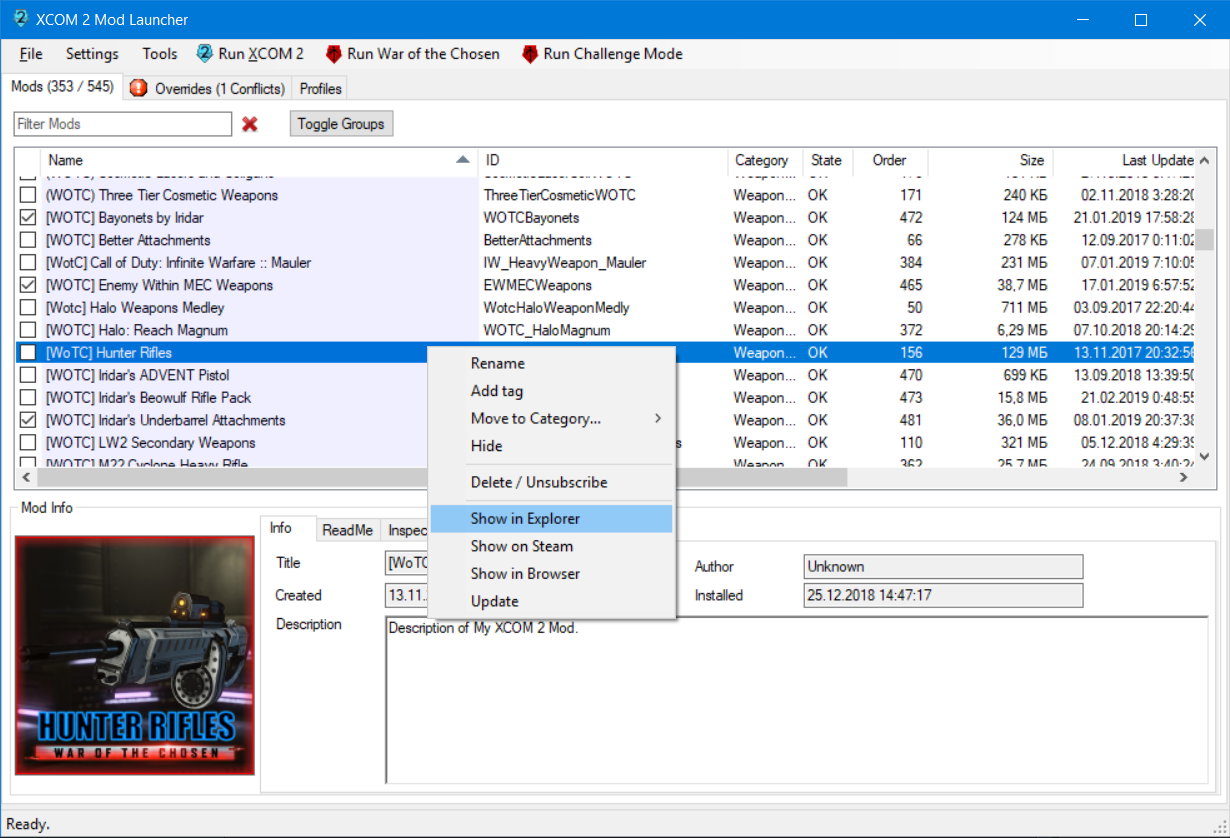
Task: Click the mod list scroll-down arrow
Action: pyautogui.click(x=1206, y=457)
